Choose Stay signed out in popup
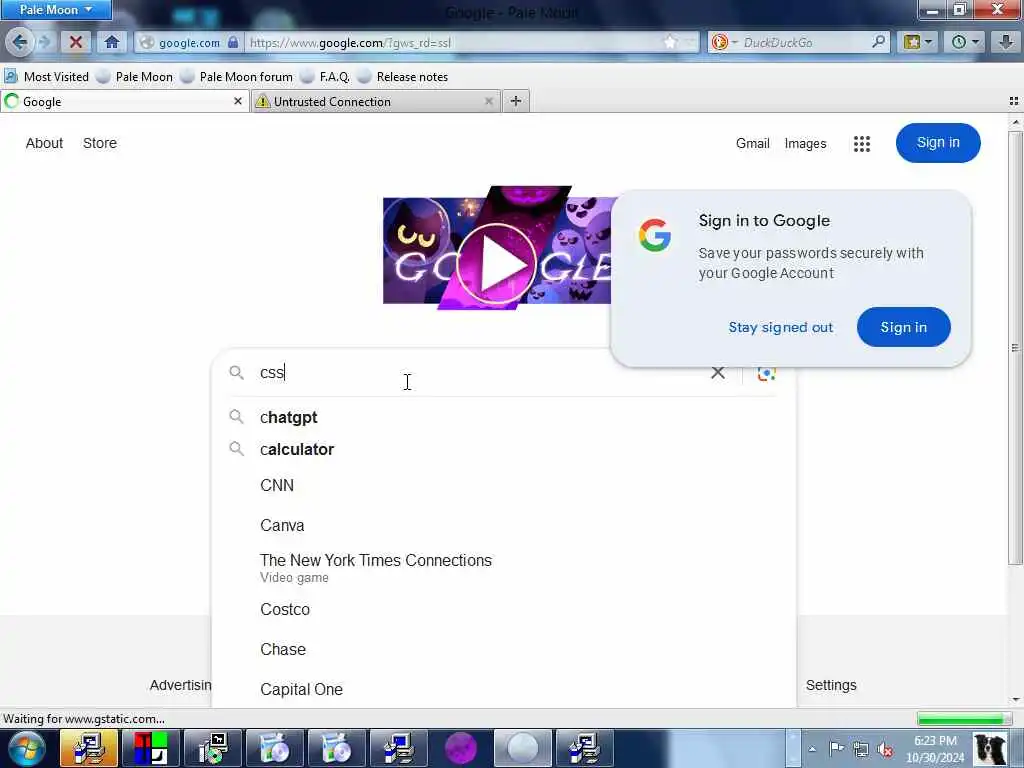 pos(780,327)
